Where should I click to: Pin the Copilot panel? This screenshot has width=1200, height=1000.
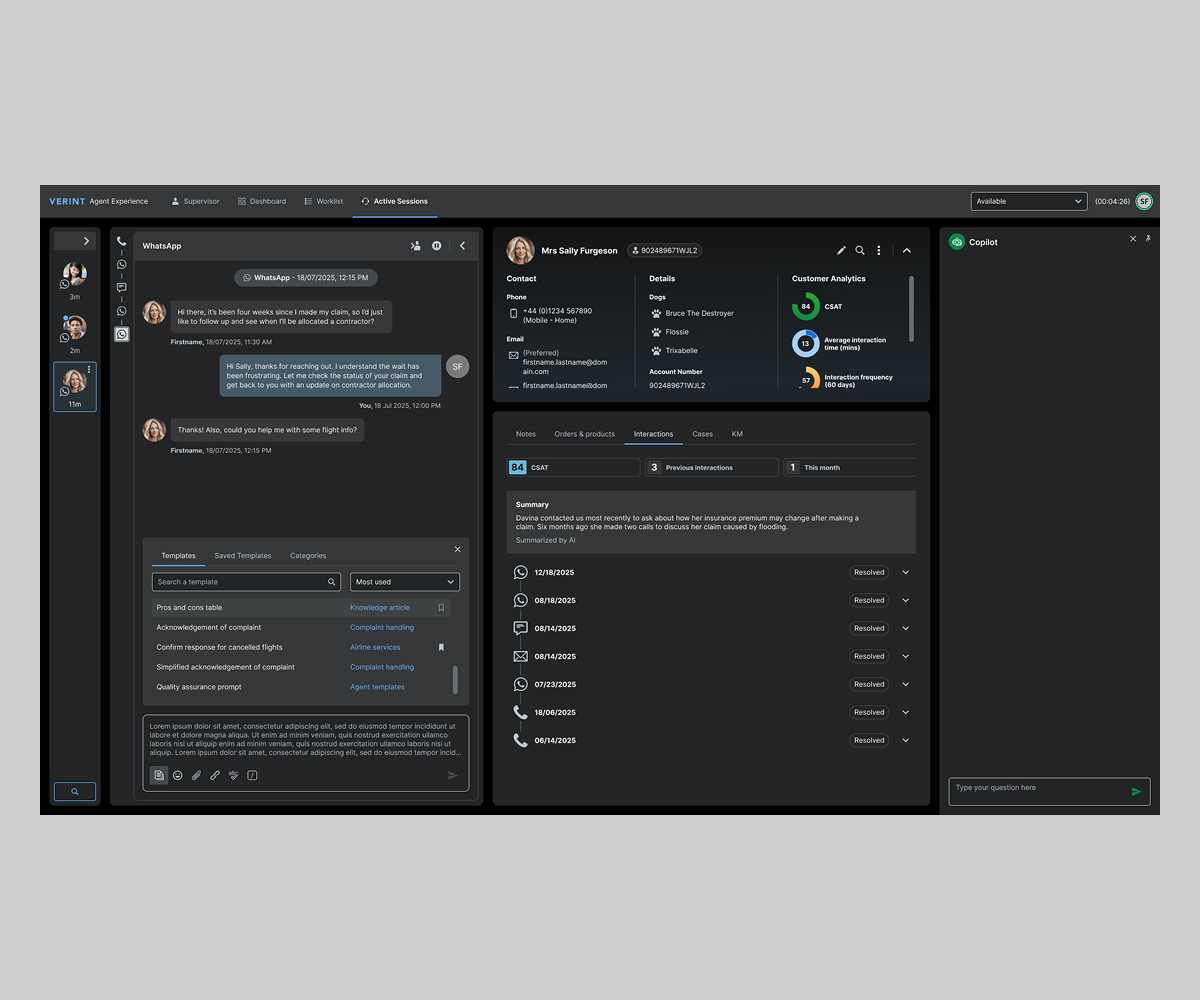tap(1148, 239)
